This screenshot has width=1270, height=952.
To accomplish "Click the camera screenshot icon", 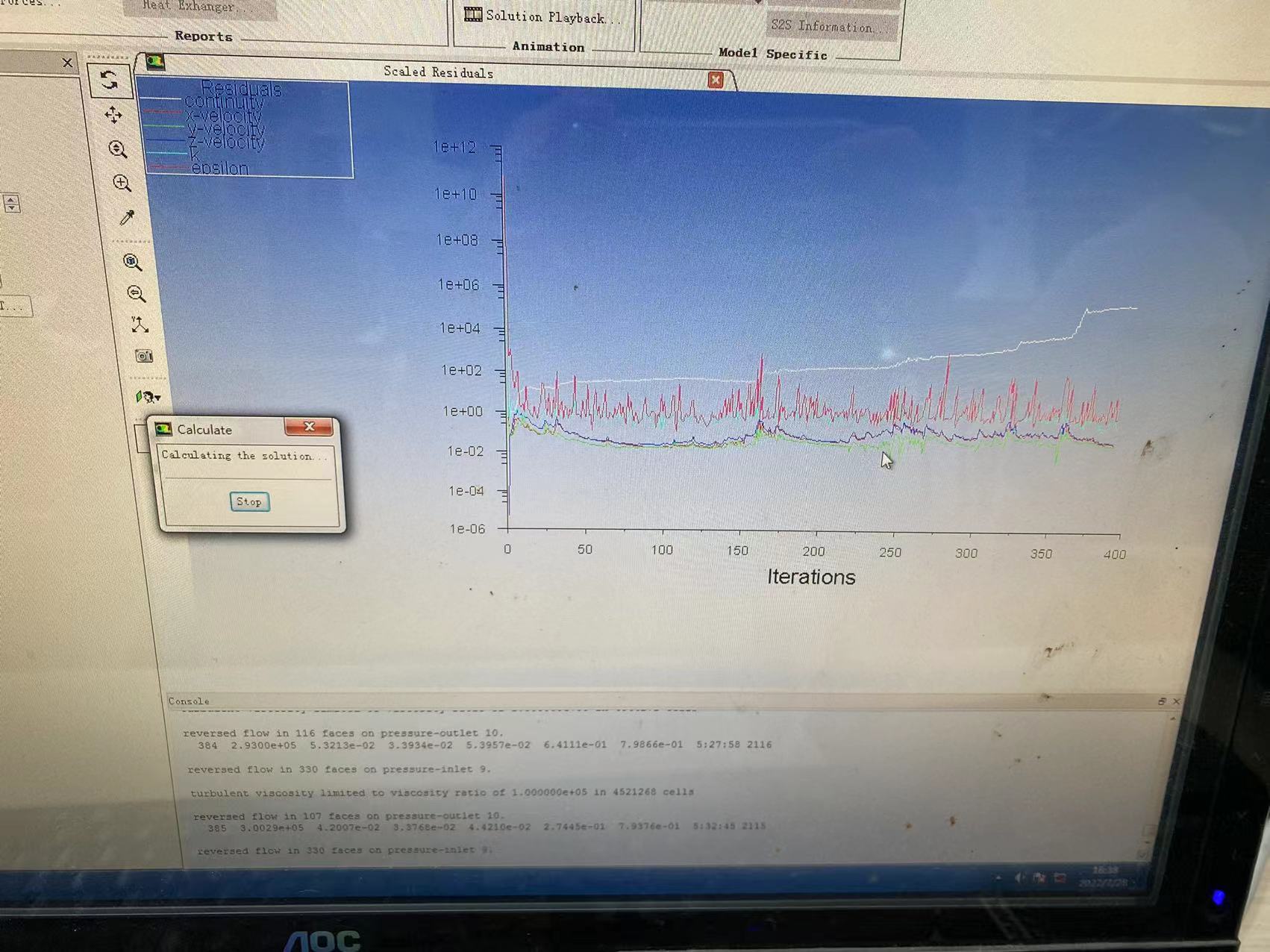I will click(x=143, y=356).
